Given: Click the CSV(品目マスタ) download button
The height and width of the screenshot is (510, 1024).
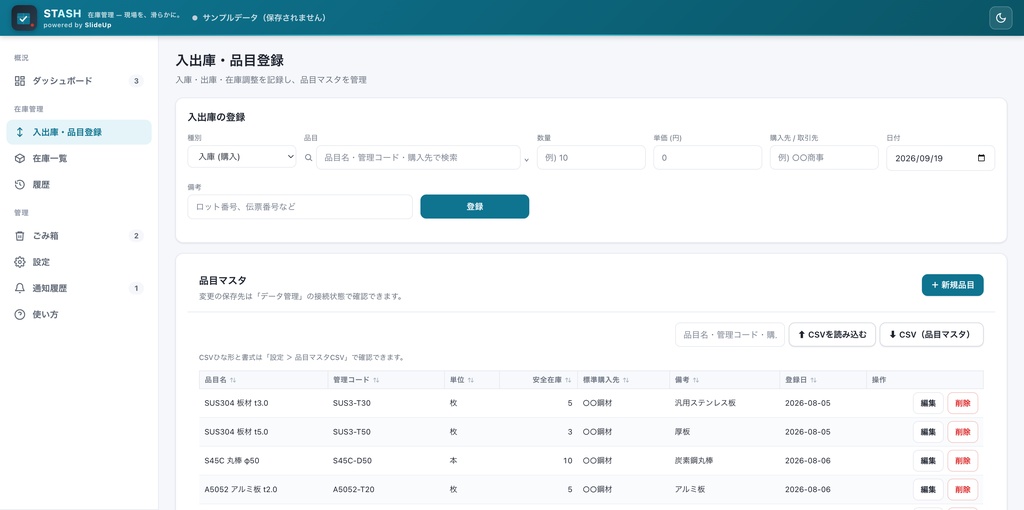Looking at the screenshot, I should (x=931, y=334).
